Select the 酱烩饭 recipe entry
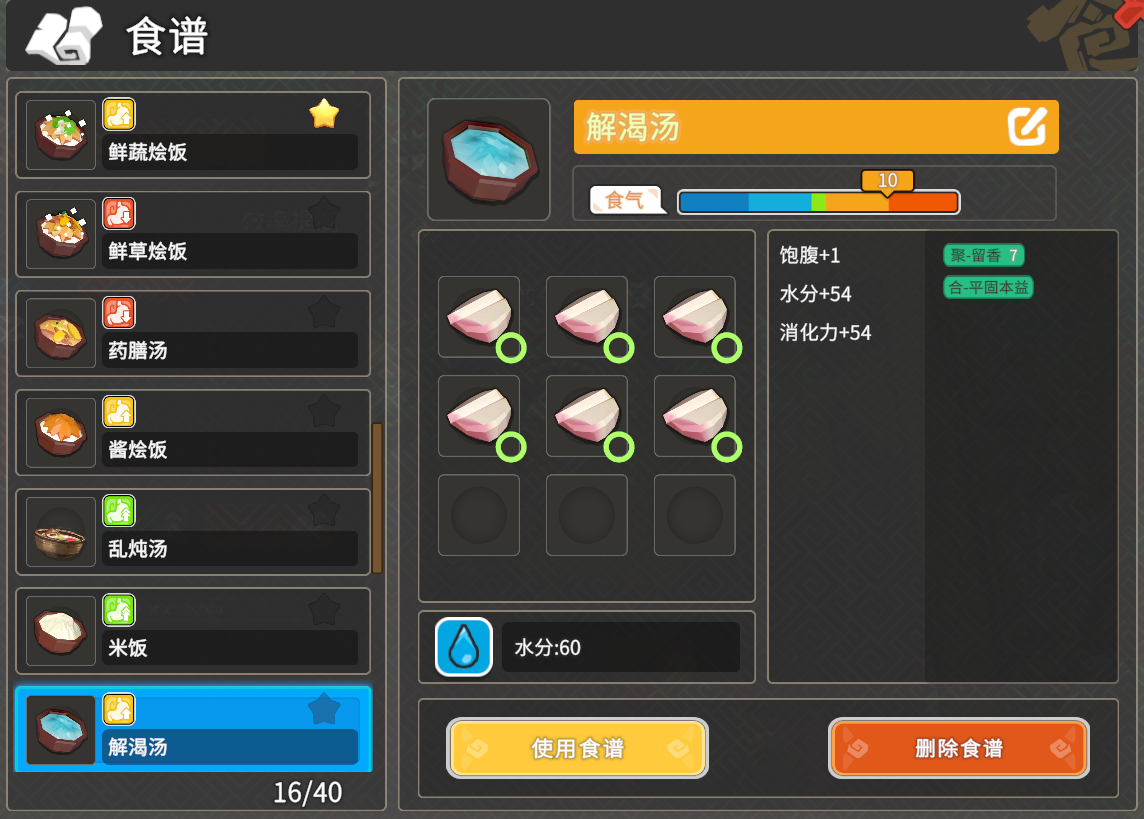 193,432
